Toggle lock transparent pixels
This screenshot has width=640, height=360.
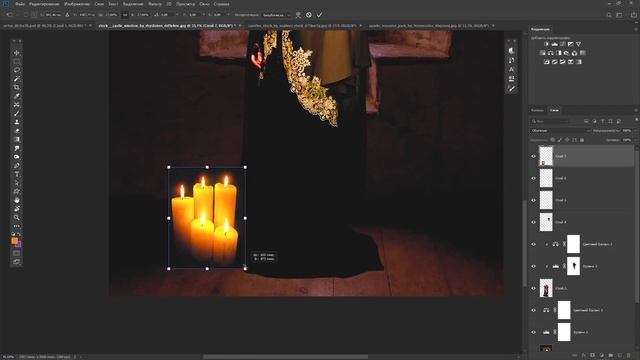(552, 140)
